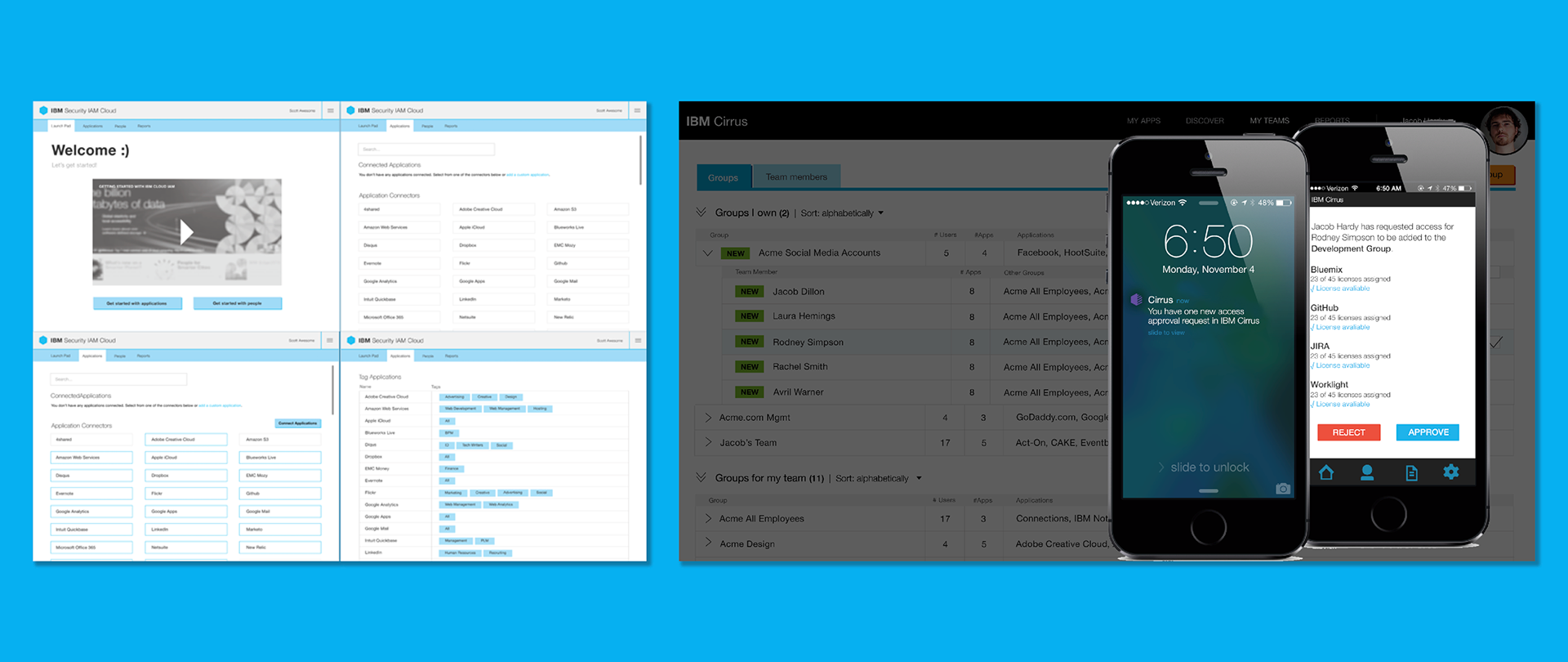
Task: Open hamburger menu in top-right Connected Applications mockup
Action: click(637, 110)
